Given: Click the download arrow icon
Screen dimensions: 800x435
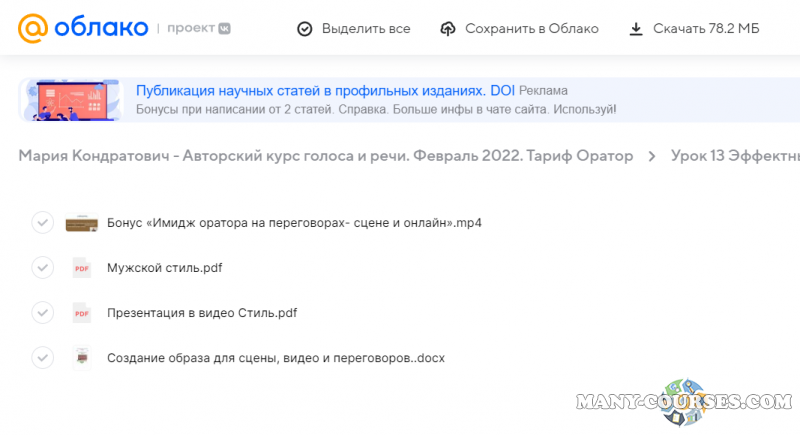Looking at the screenshot, I should pyautogui.click(x=636, y=29).
